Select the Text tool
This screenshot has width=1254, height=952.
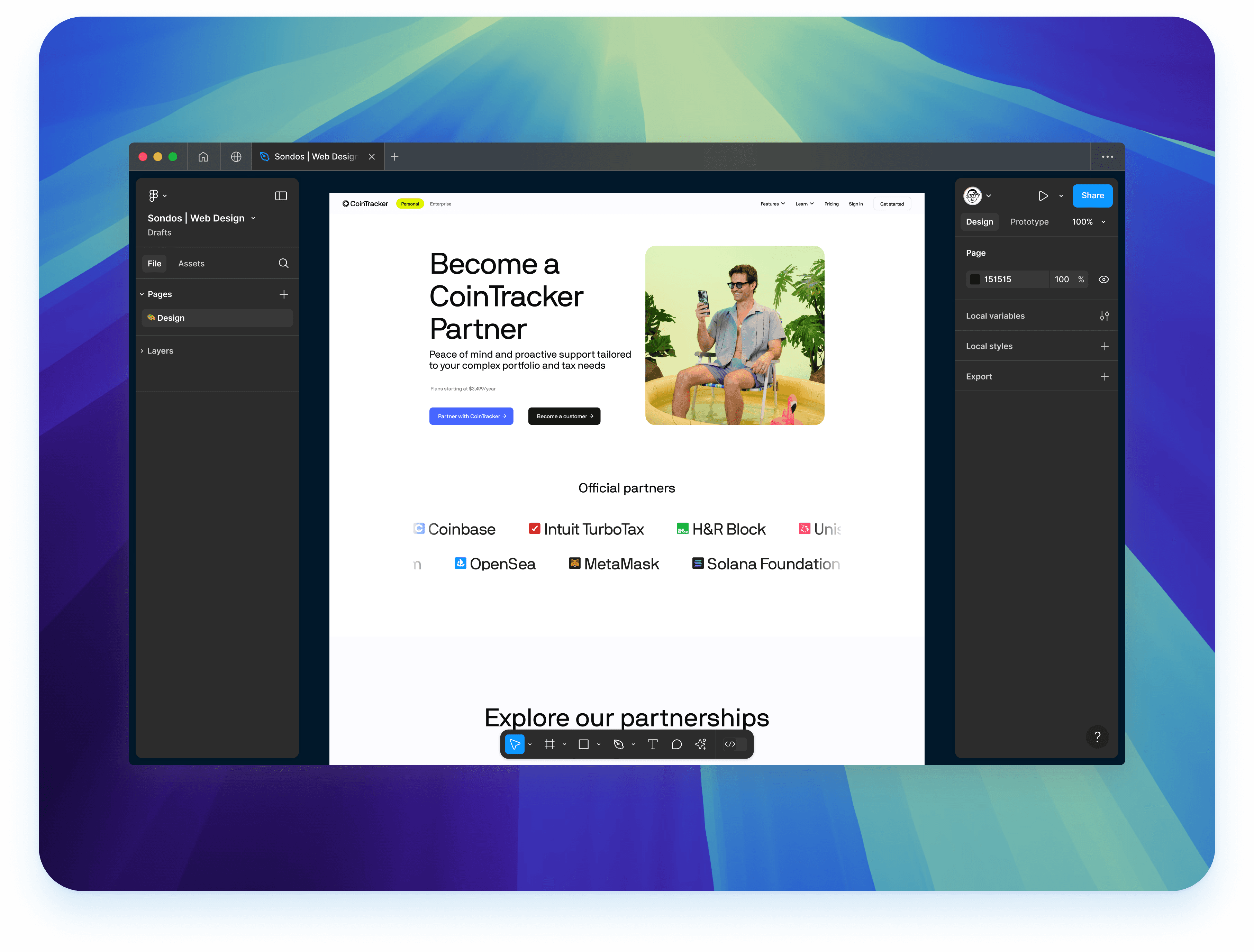tap(653, 744)
